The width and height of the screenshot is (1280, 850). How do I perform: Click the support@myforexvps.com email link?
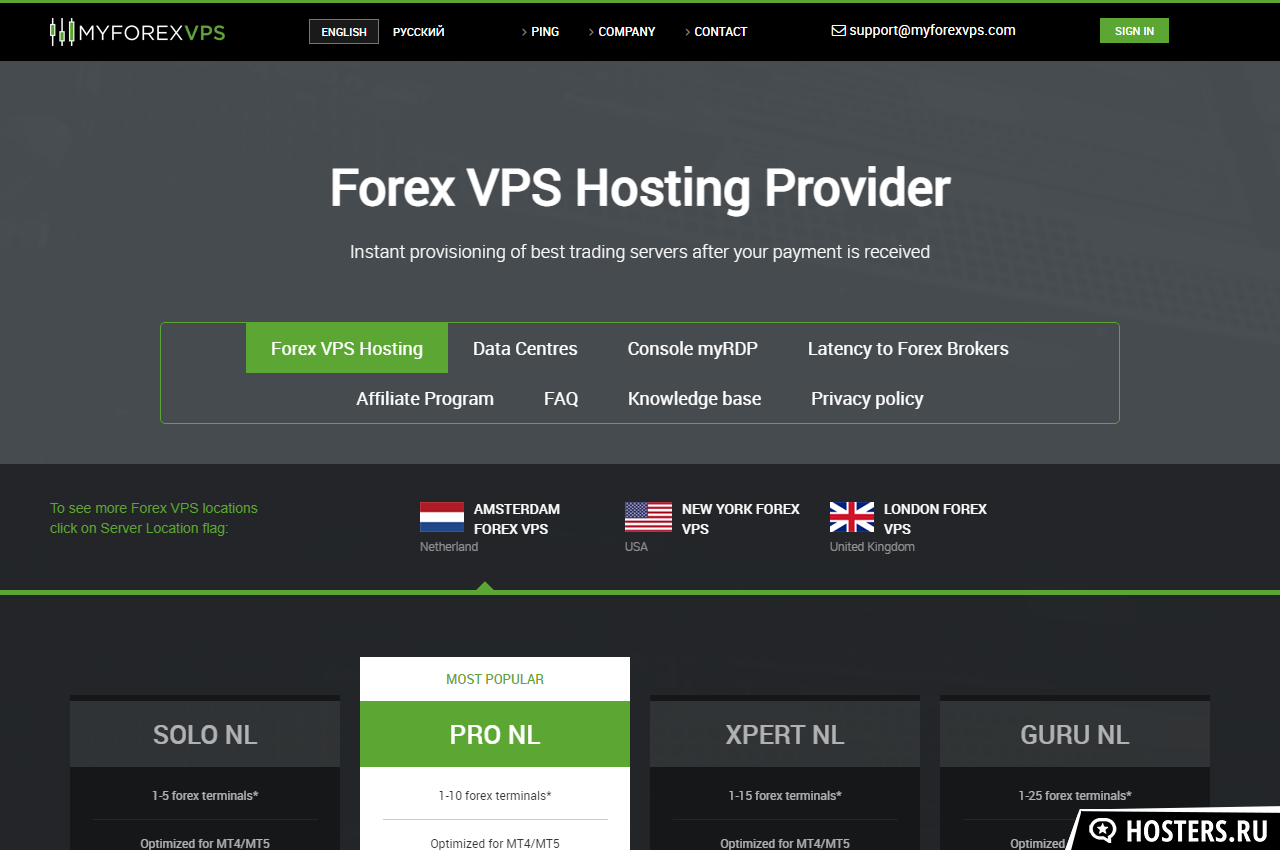tap(932, 30)
